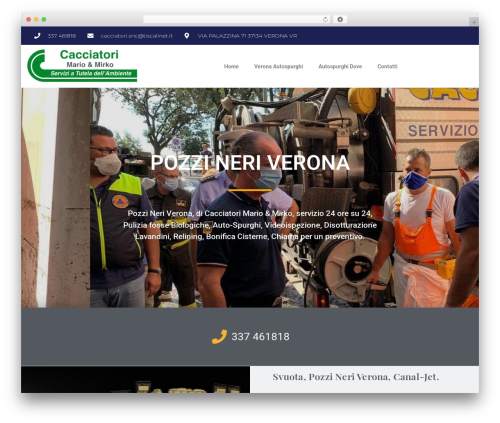Open the Home menu item
This screenshot has height=423, width=500.
point(231,66)
